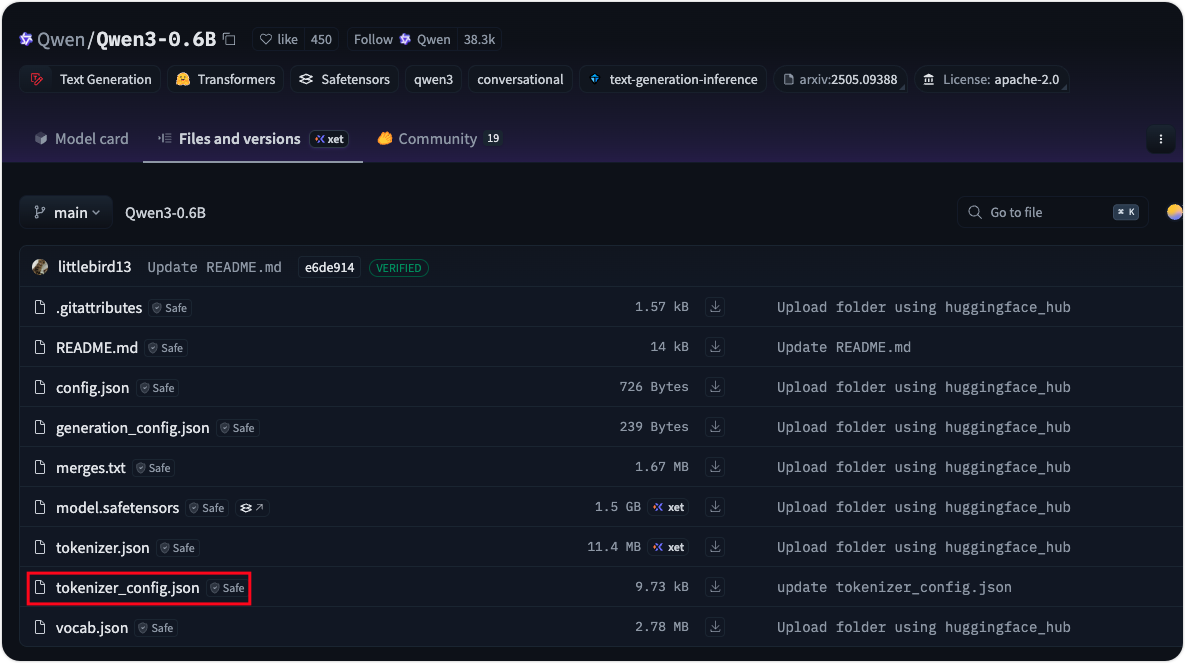
Task: Click Safe badge next to tokenizer_config.json
Action: (227, 589)
